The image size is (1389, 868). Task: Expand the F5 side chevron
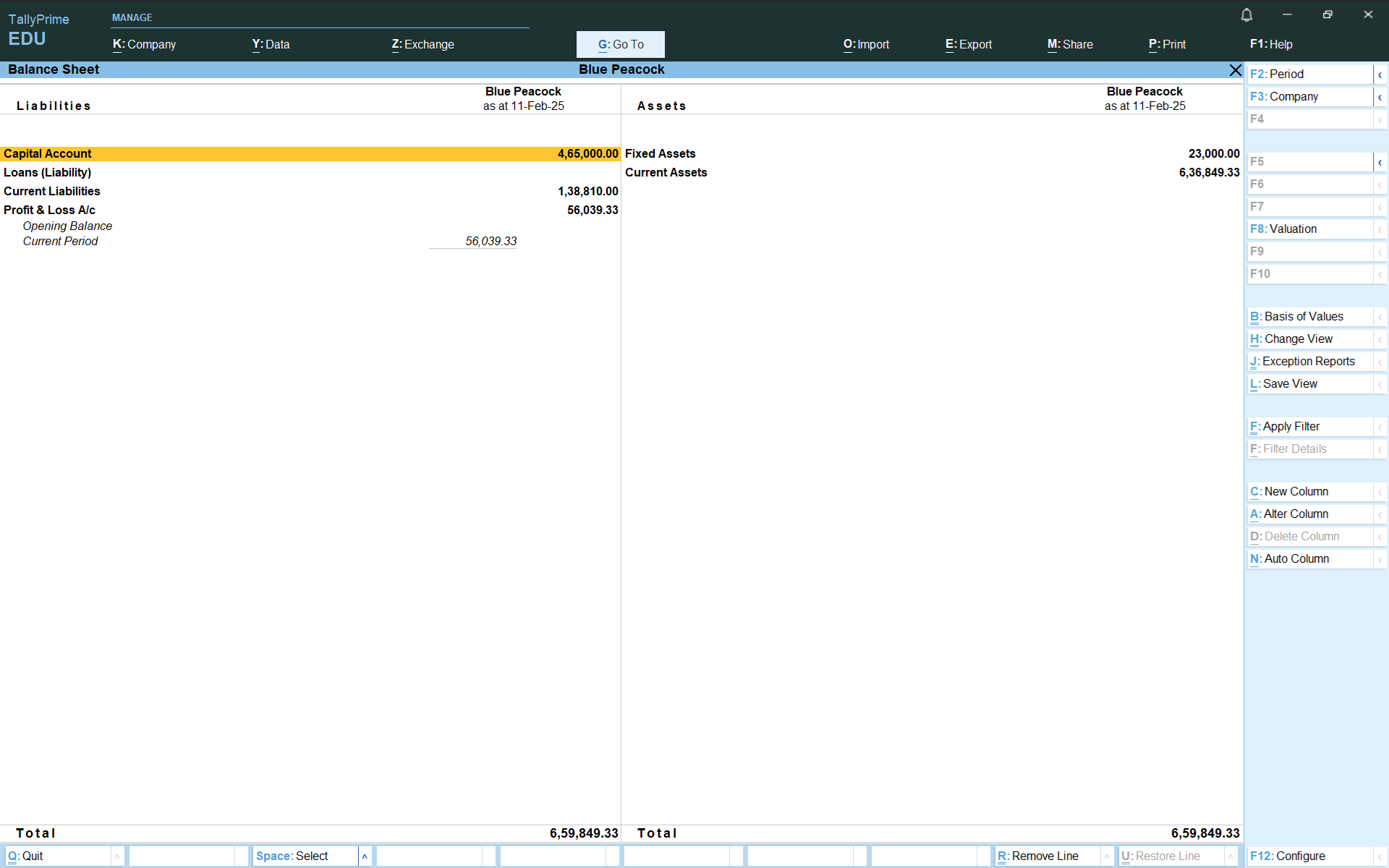pos(1380,162)
